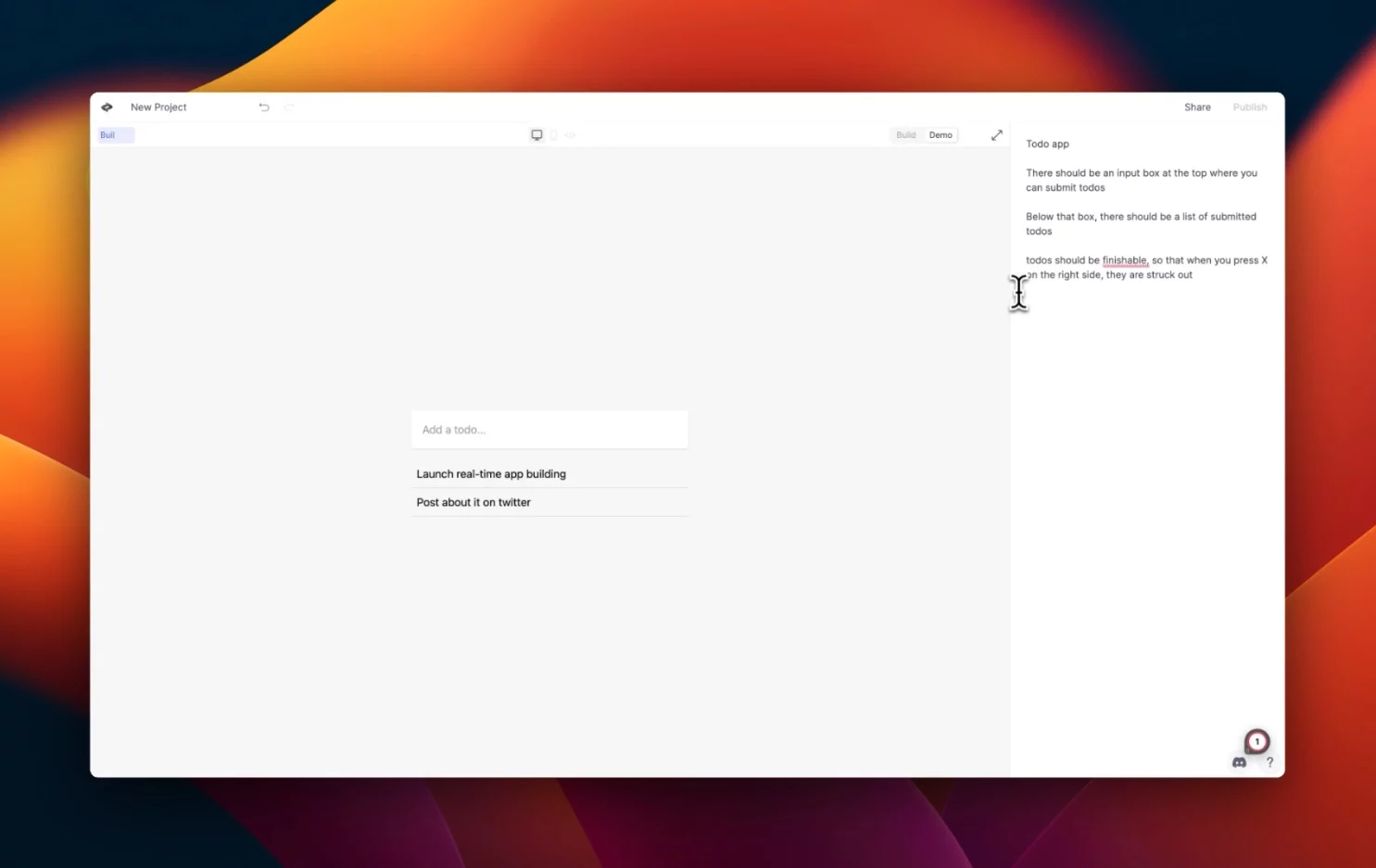Click the Publish button
Viewport: 1376px width, 868px height.
[1249, 107]
